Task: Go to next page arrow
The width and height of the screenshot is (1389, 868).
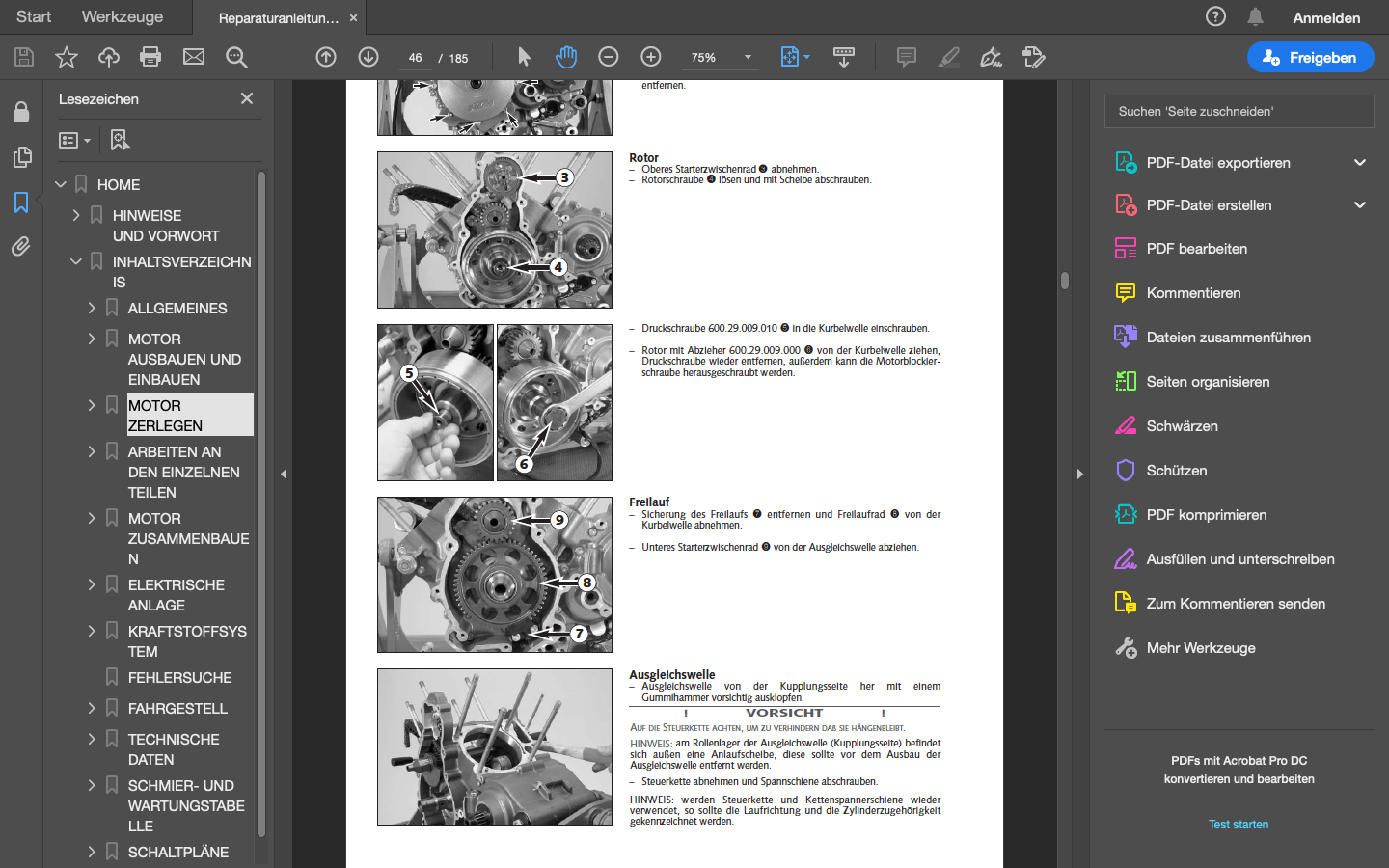Action: tap(368, 57)
